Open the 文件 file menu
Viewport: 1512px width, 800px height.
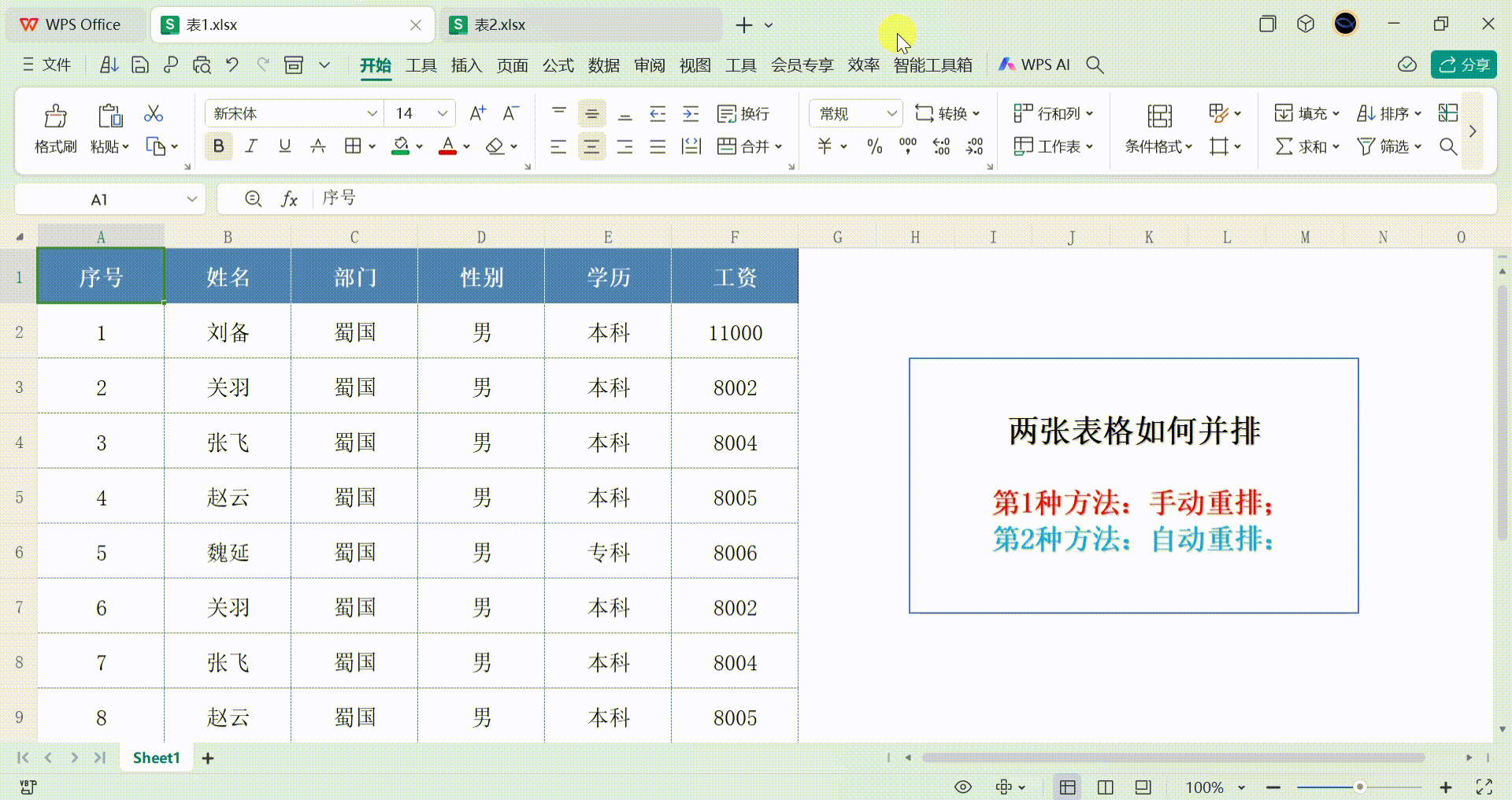pyautogui.click(x=47, y=65)
